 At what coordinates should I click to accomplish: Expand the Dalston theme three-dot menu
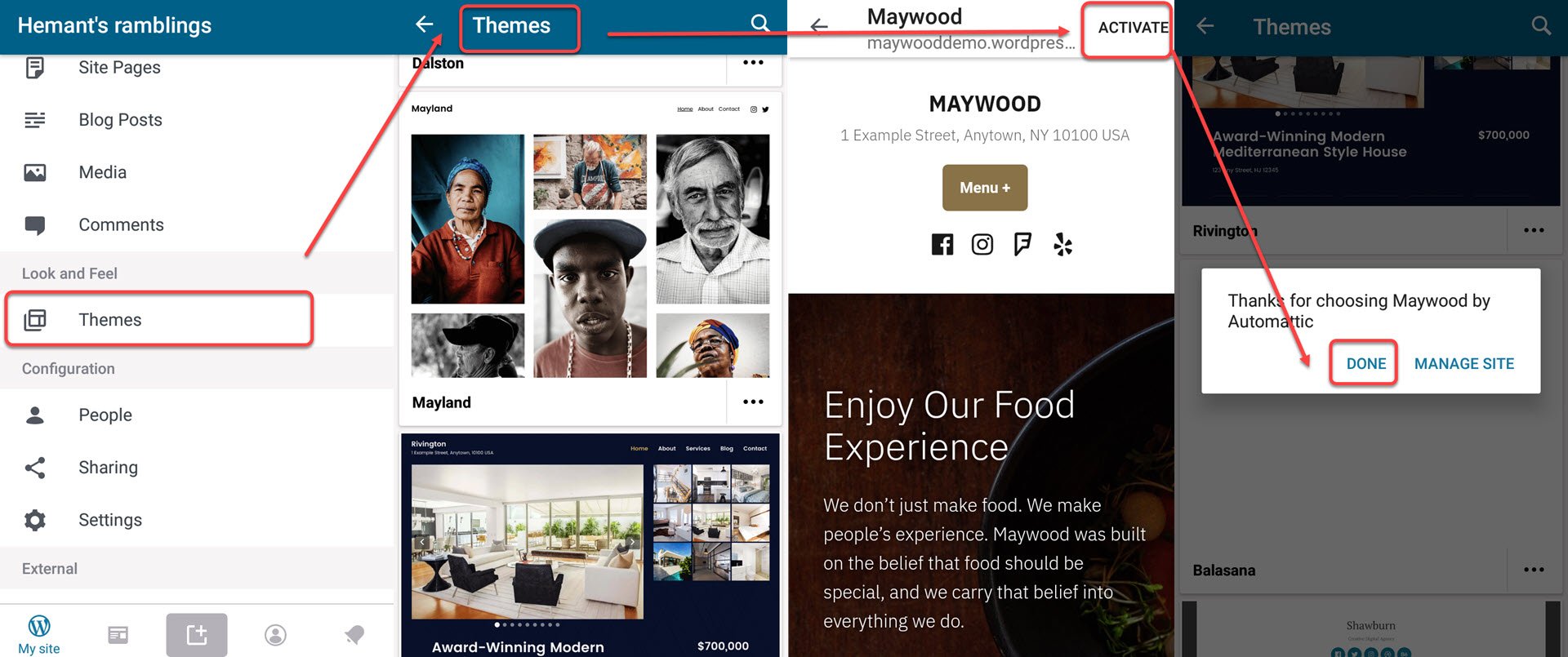(x=753, y=63)
